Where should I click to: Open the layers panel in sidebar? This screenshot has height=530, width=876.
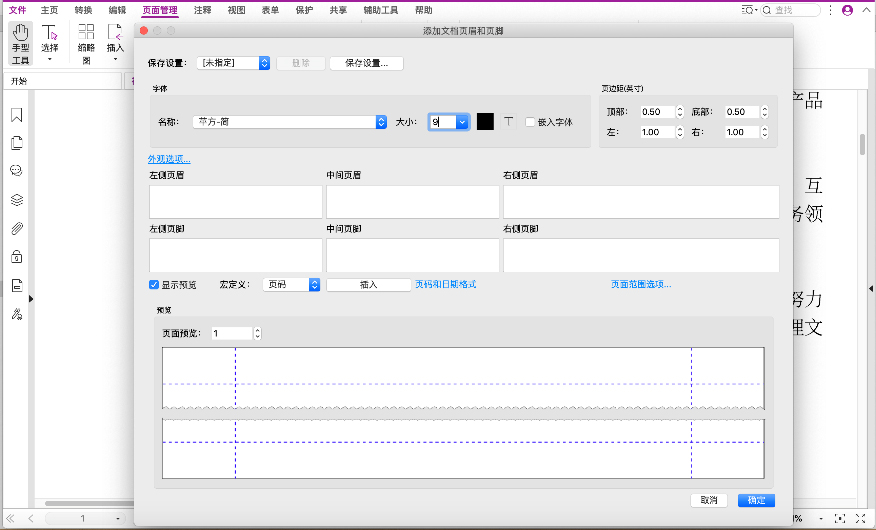pos(17,200)
